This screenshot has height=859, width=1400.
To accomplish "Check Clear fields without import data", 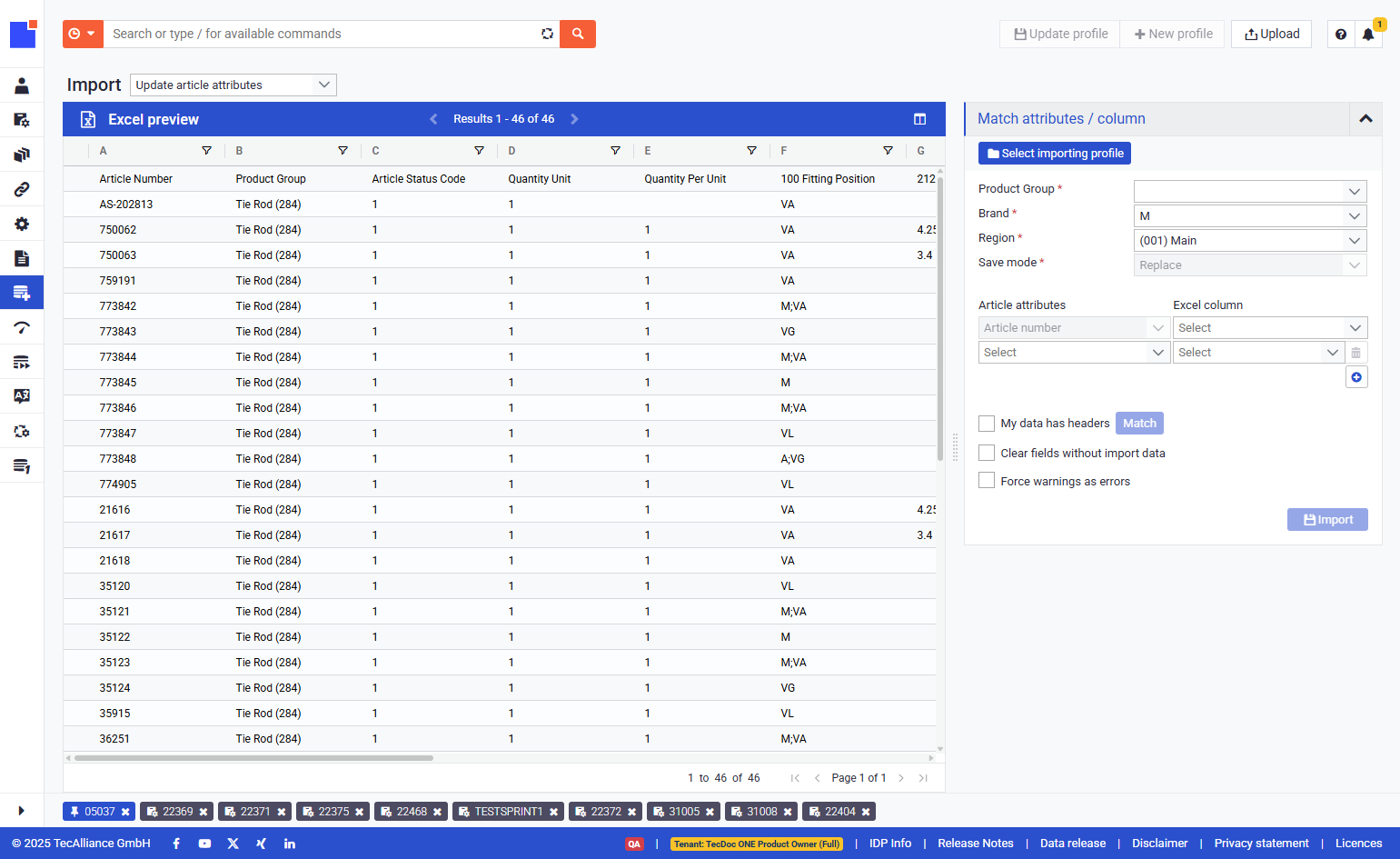I will click(987, 453).
